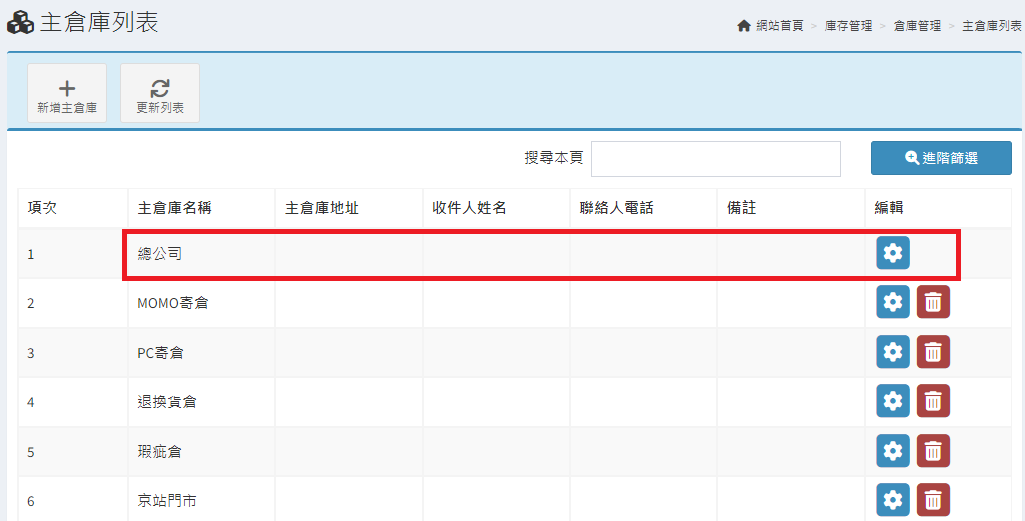Screen dimensions: 1025x521
Task: Navigate to 庫存管理 in breadcrumb
Action: point(848,26)
